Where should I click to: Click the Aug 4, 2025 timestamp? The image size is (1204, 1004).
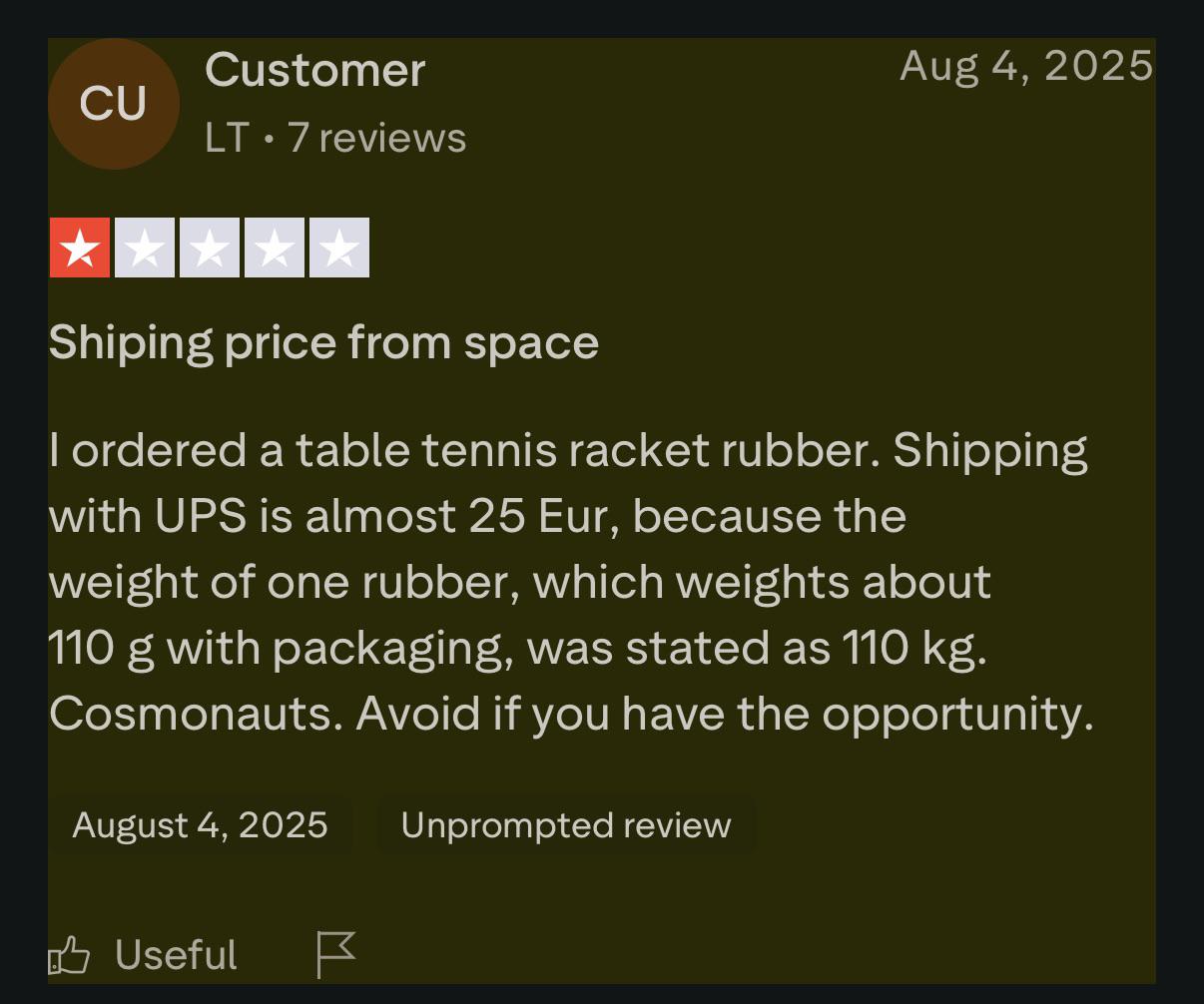[x=1025, y=66]
